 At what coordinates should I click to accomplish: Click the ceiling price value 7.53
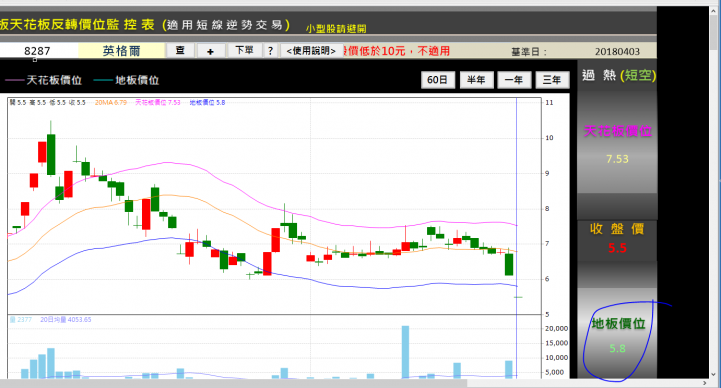(617, 159)
